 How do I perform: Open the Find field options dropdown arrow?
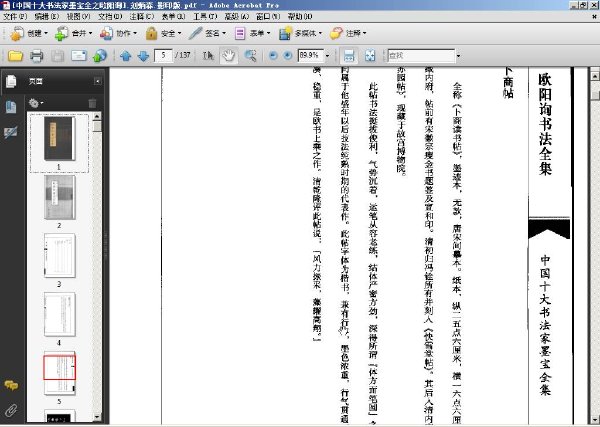[458, 56]
